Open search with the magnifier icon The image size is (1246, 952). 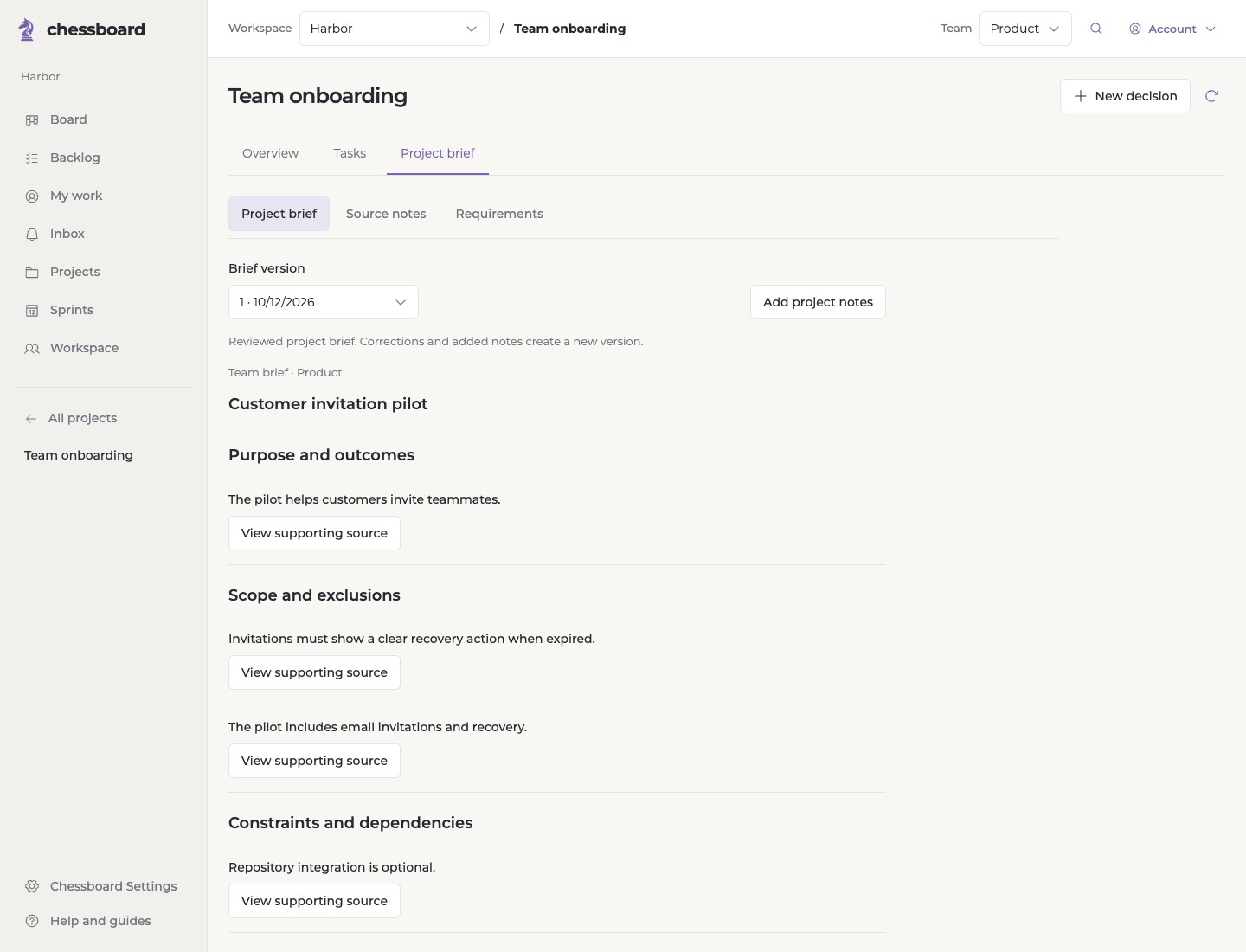pyautogui.click(x=1096, y=29)
